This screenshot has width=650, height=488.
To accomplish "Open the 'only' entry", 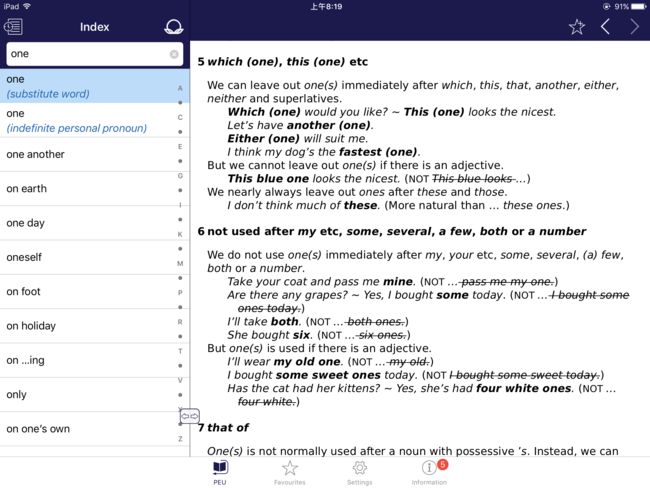I will [95, 395].
